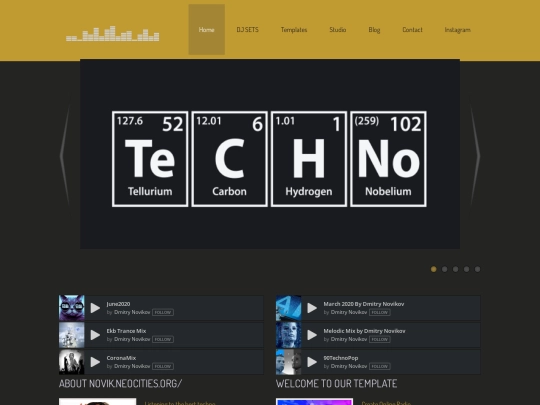Viewport: 540px width, 405px height.
Task: Click the ABOUT NOVIK.NEOCITIES.ORG/ heading
Action: (120, 384)
